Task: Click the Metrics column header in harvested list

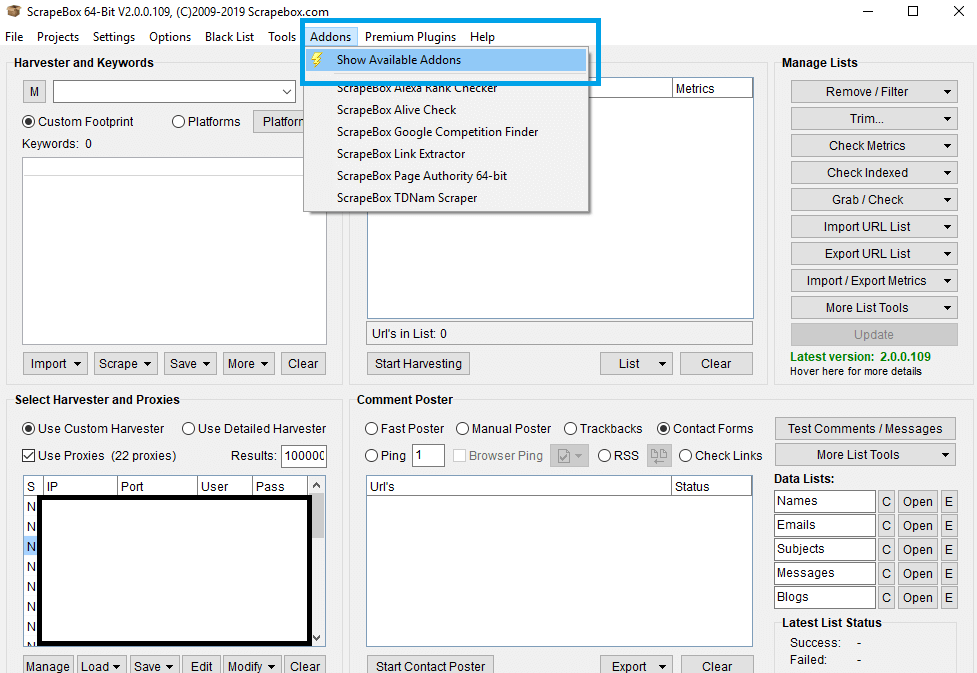Action: coord(713,88)
